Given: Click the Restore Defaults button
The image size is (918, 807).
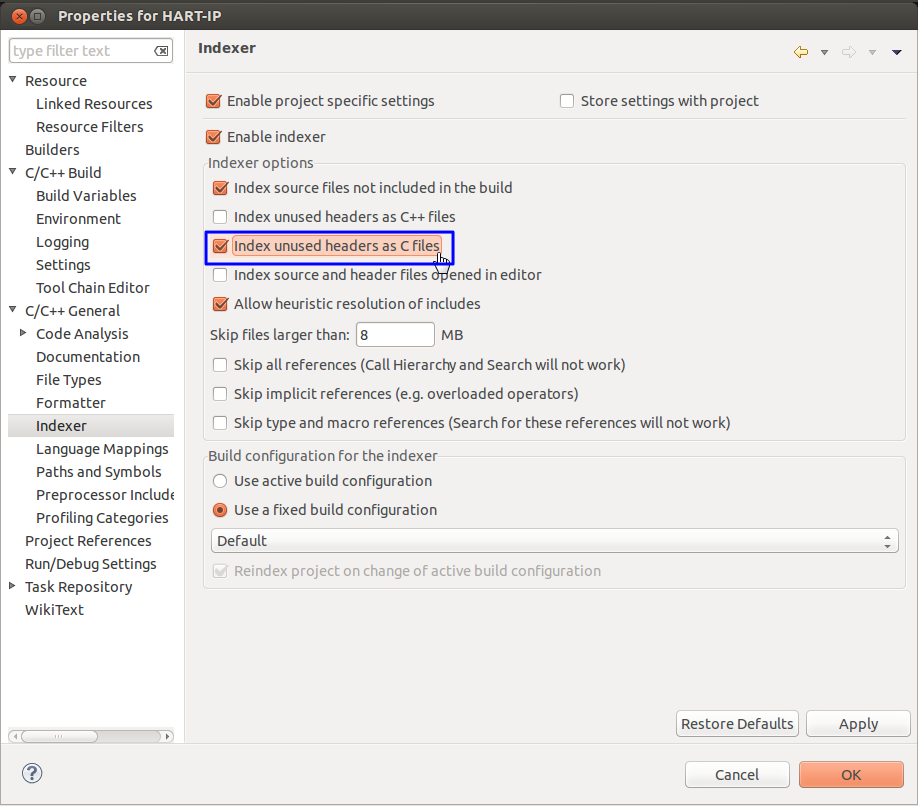Looking at the screenshot, I should coord(737,723).
